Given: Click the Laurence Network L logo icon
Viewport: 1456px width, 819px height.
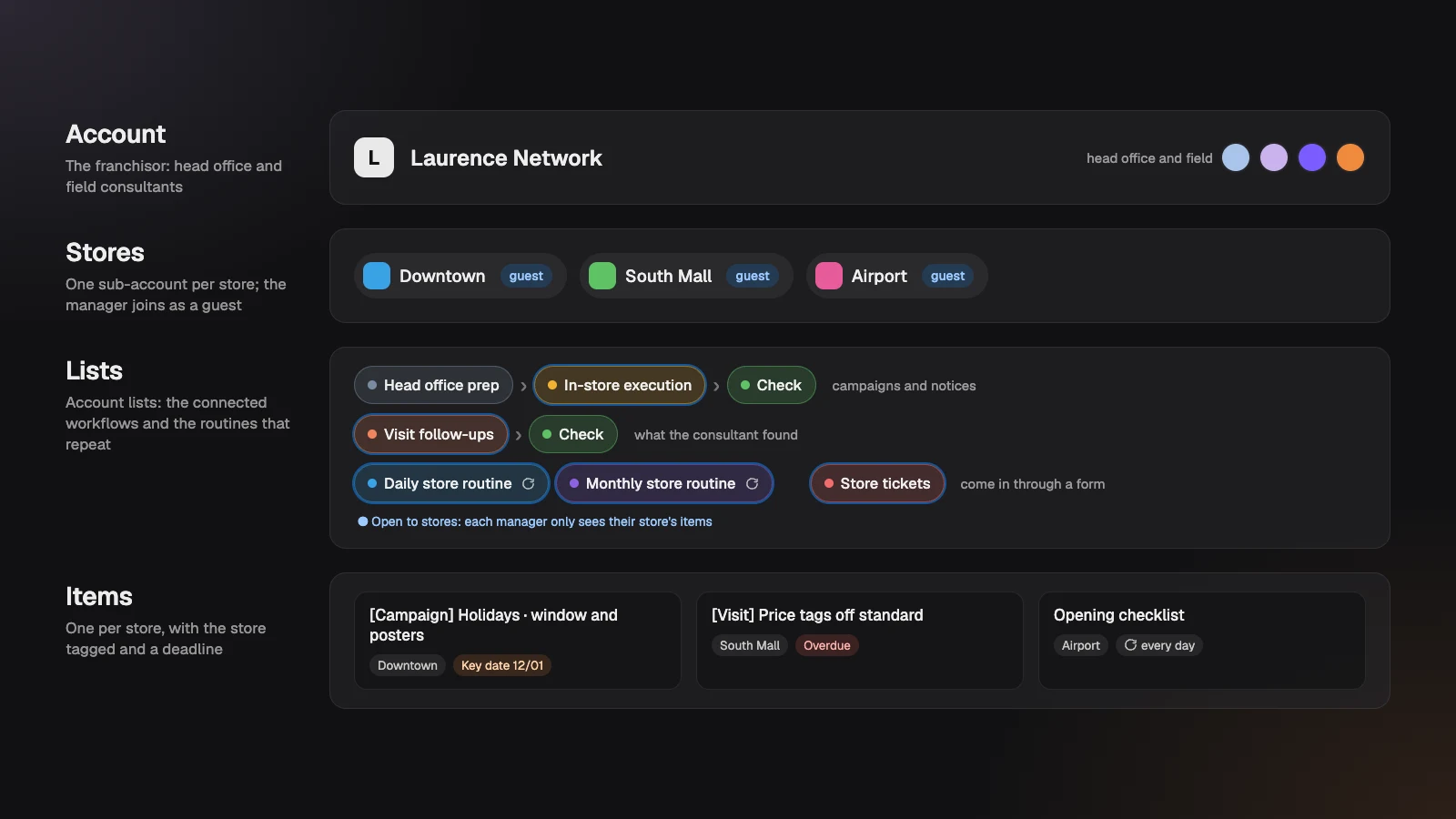Looking at the screenshot, I should (x=374, y=157).
